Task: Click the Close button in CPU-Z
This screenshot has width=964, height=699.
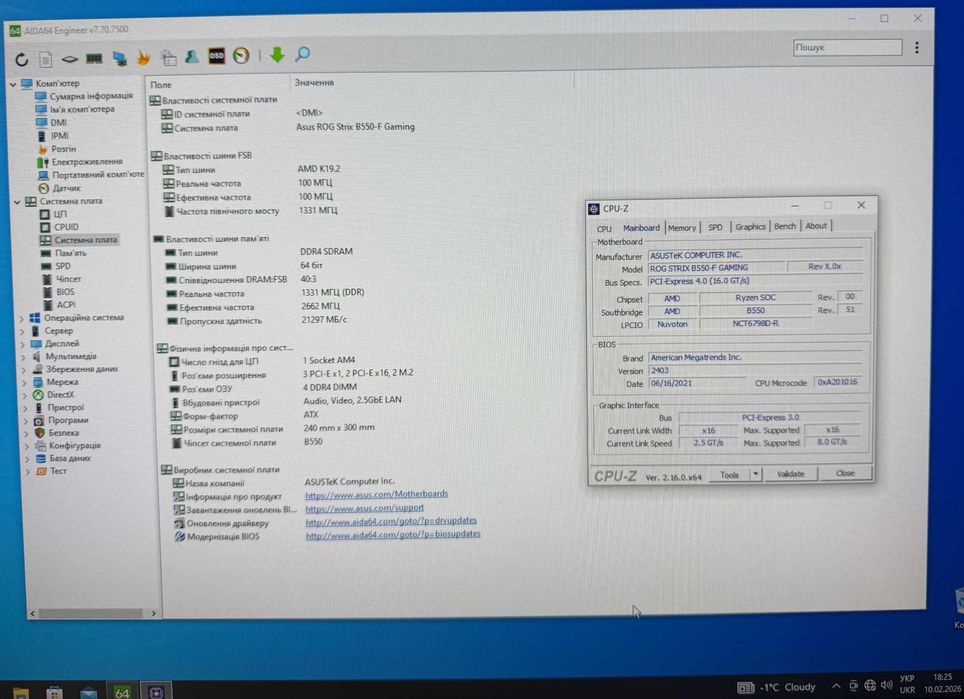Action: 845,473
